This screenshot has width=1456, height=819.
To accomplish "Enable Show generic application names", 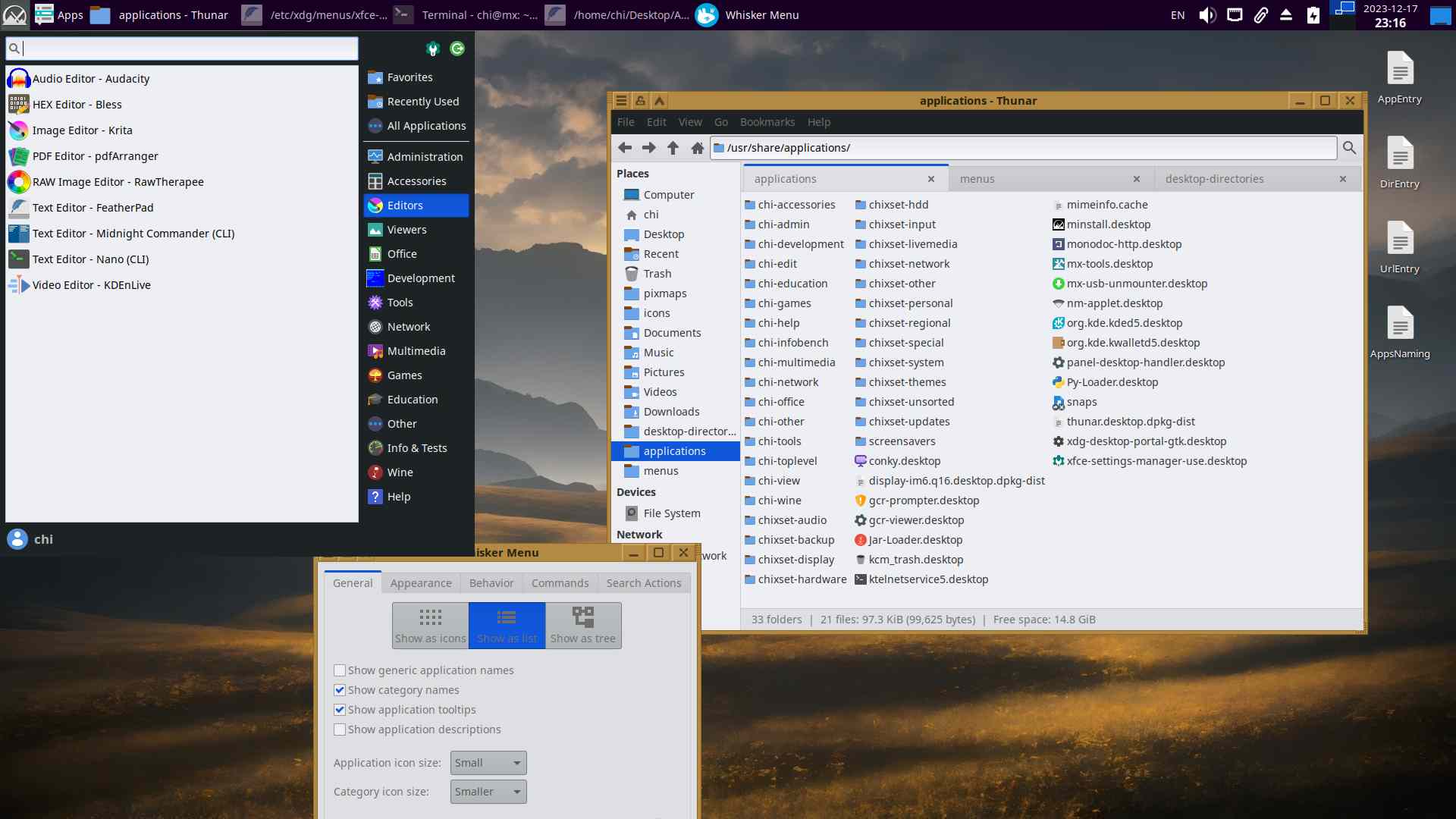I will [x=340, y=670].
